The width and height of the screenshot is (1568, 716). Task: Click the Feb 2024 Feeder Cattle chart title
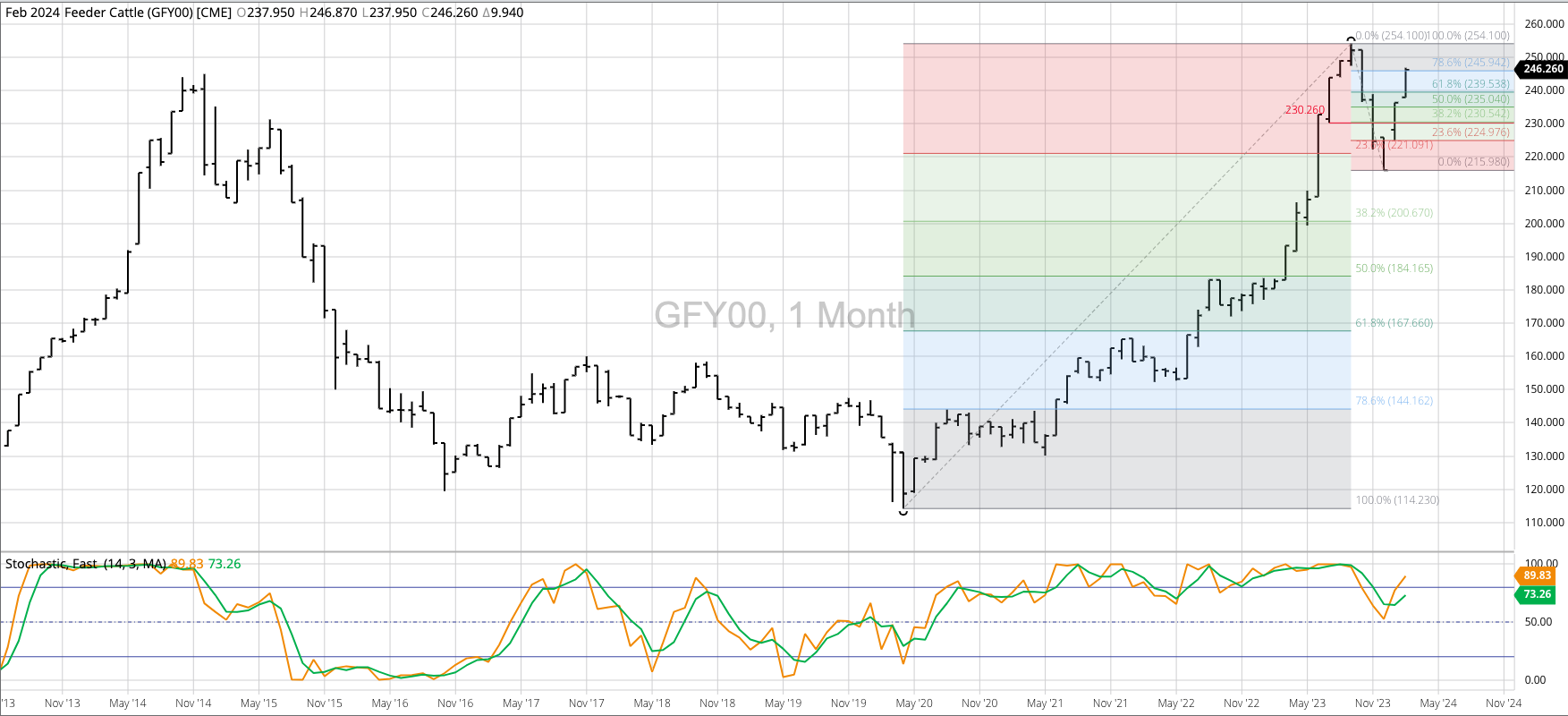pyautogui.click(x=118, y=13)
